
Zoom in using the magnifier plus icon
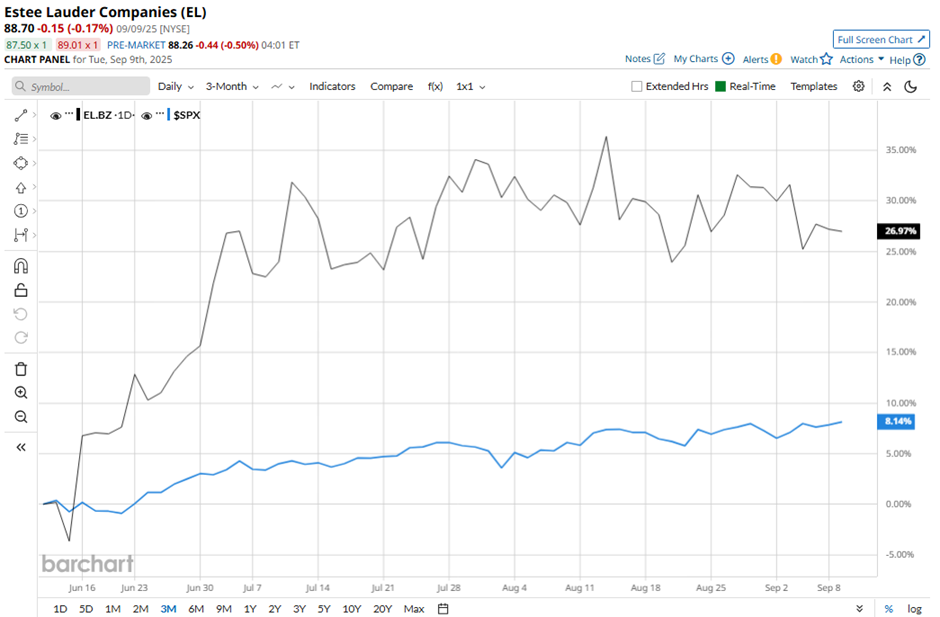[20, 393]
